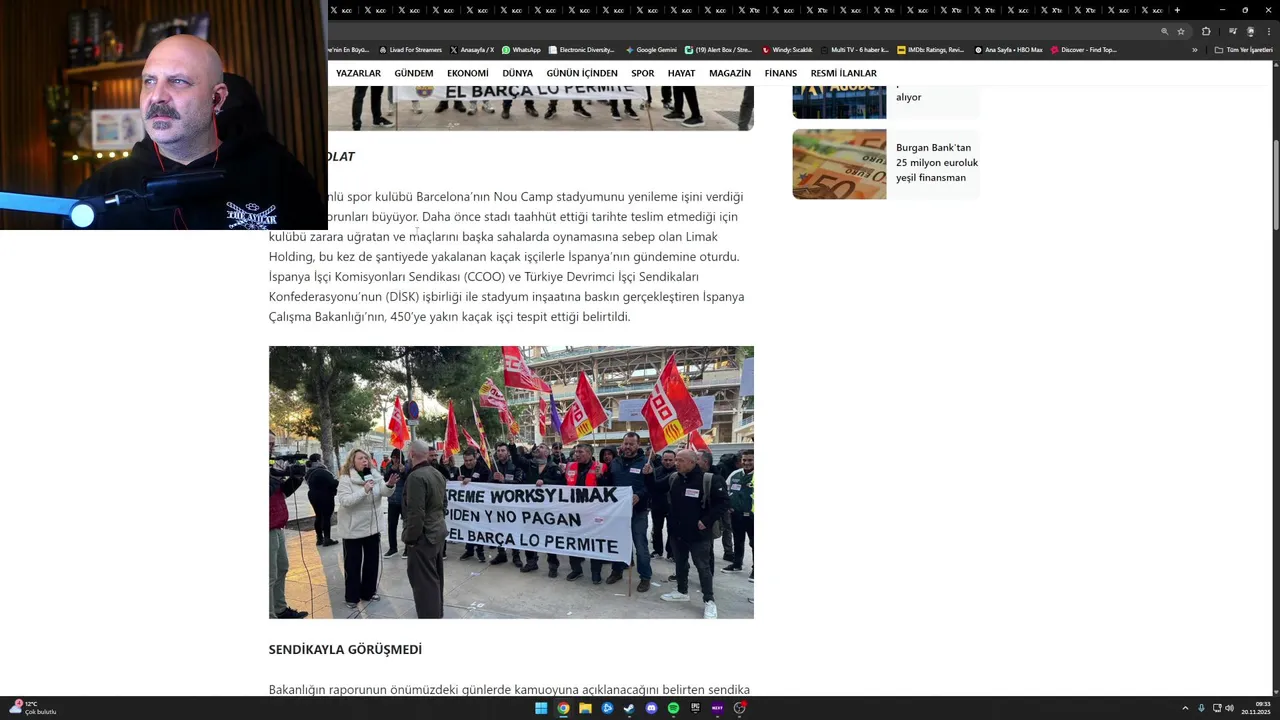Viewport: 1280px width, 720px height.
Task: Open the WhatsApp bookmark
Action: (x=521, y=50)
